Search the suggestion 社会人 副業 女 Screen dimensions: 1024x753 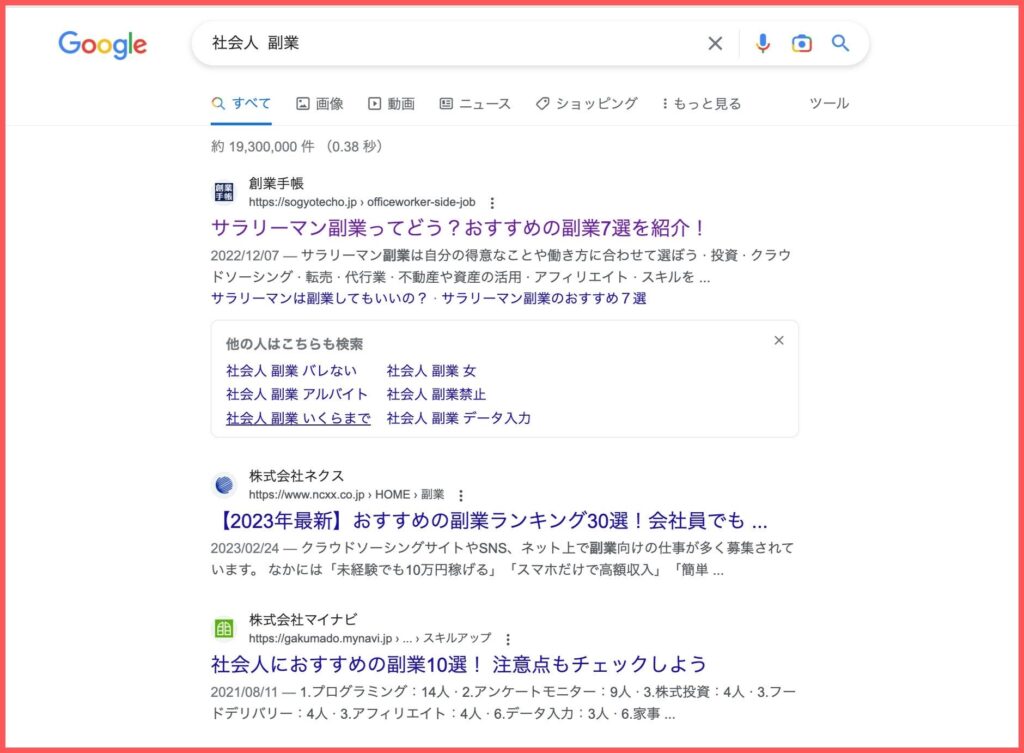click(432, 371)
